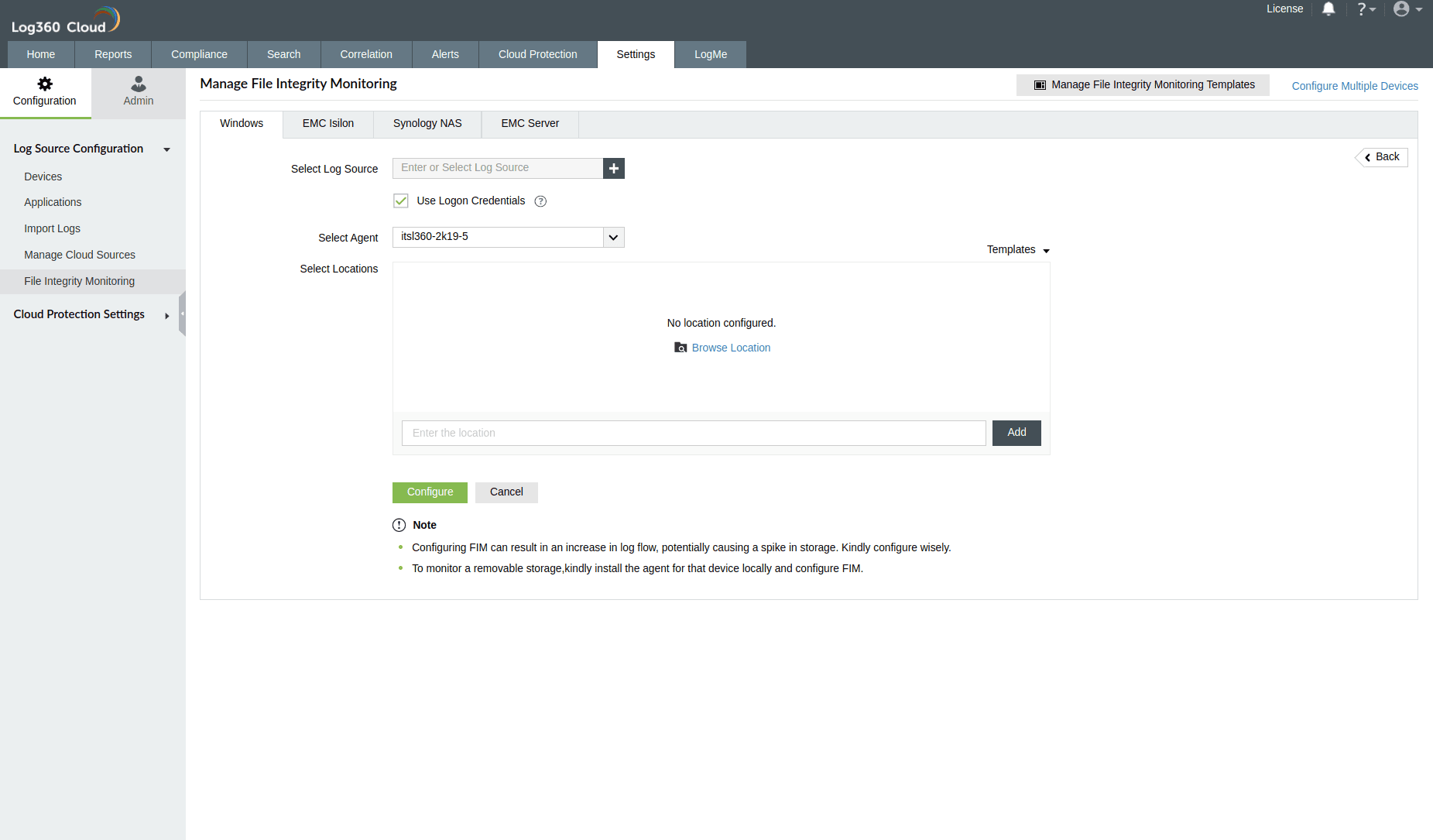
Task: Open the Reports tab
Action: pyautogui.click(x=113, y=54)
